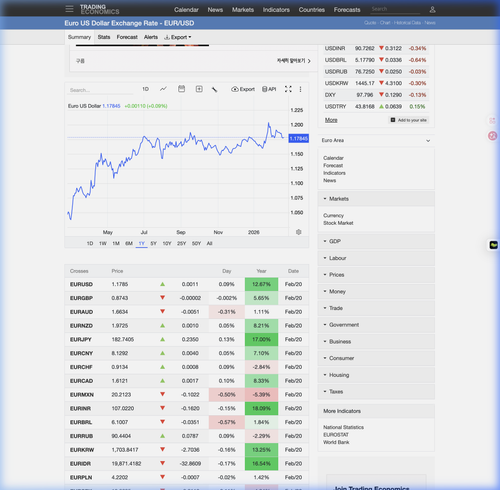Sort the table by Year column header
This screenshot has width=500, height=490.
[261, 271]
